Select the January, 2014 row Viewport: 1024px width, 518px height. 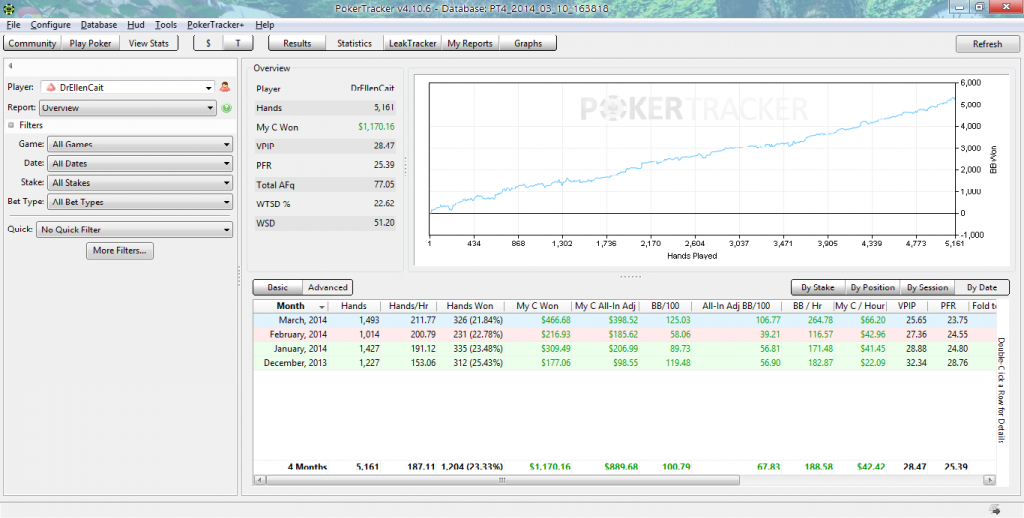click(625, 349)
